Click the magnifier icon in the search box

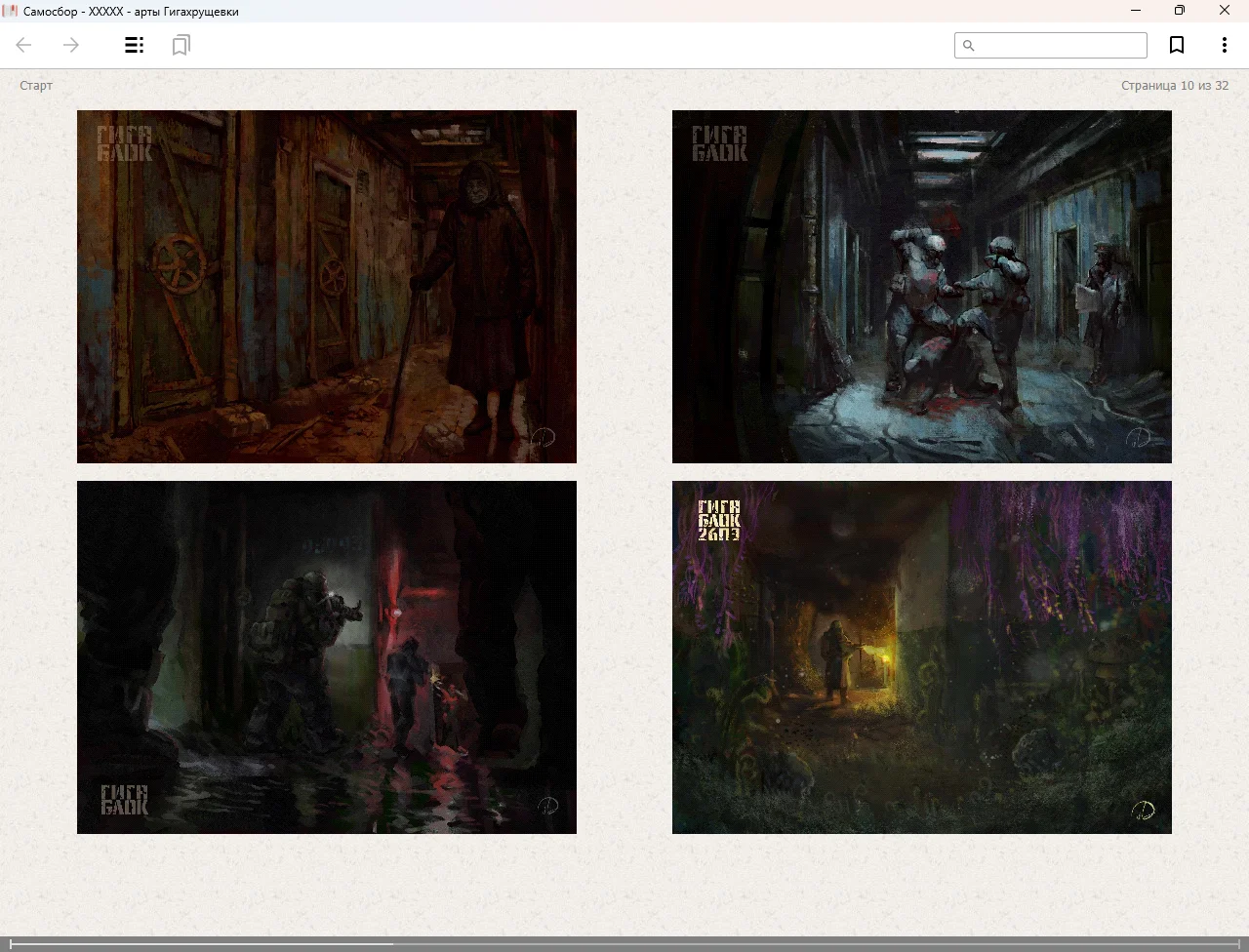(x=969, y=46)
